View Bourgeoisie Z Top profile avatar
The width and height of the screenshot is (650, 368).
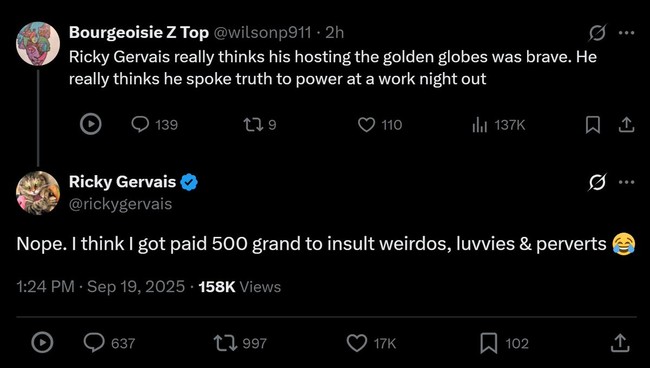pos(38,44)
